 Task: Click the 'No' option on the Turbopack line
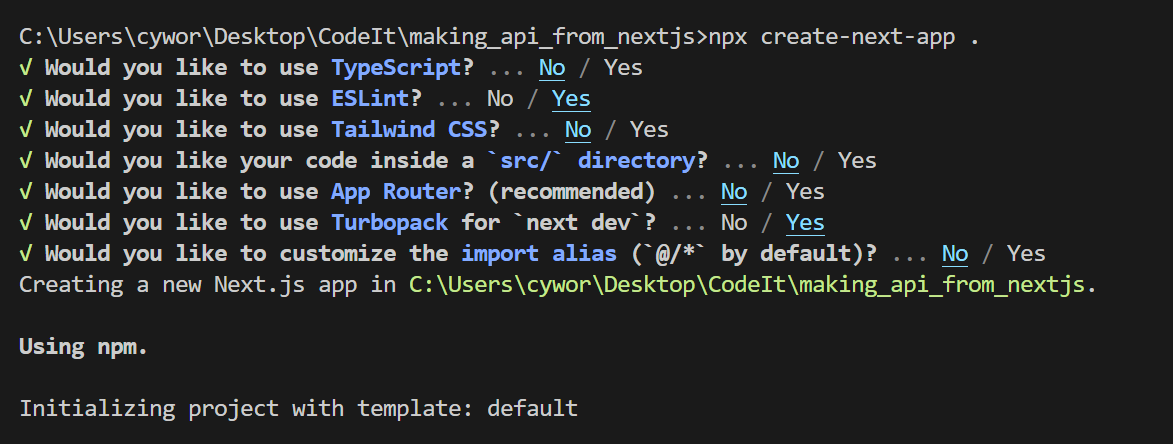[x=734, y=223]
